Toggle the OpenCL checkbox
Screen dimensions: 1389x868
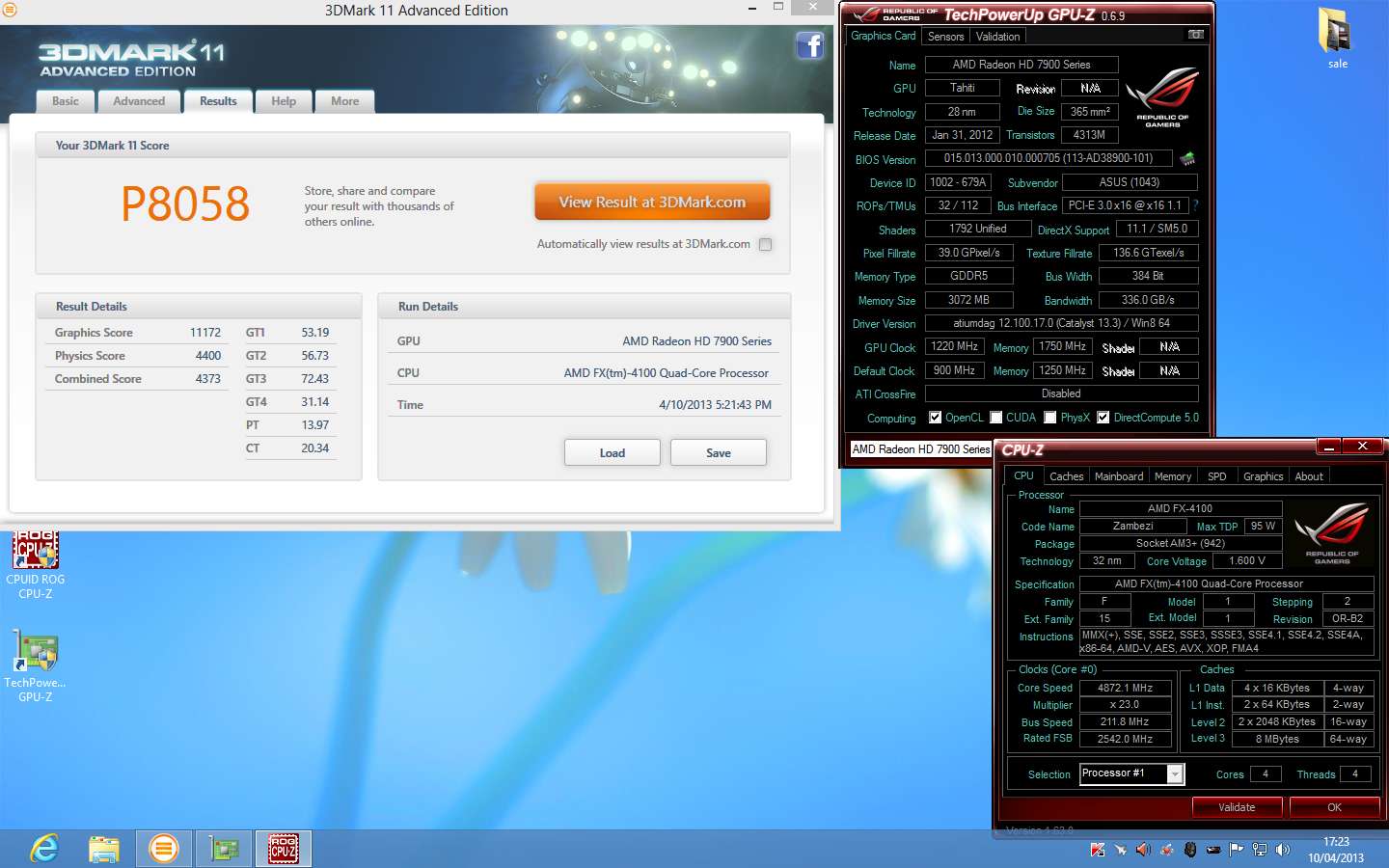[x=935, y=418]
